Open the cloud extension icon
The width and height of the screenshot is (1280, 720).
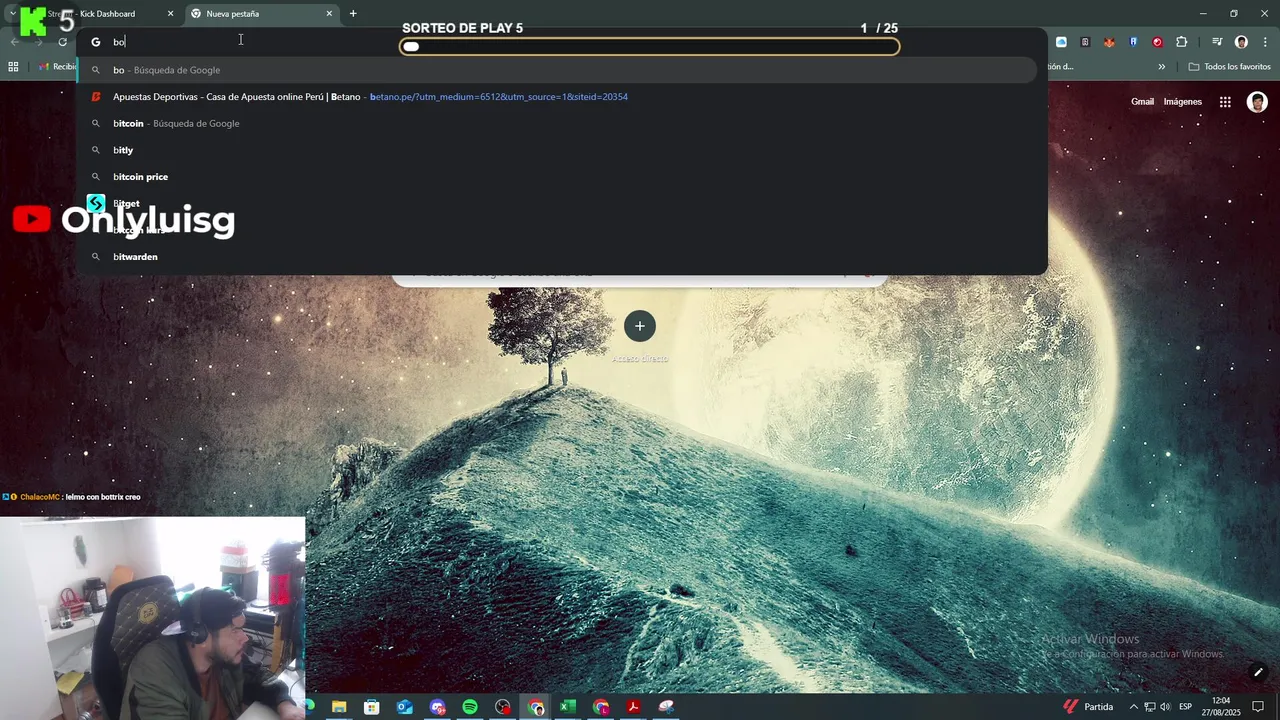point(1061,42)
